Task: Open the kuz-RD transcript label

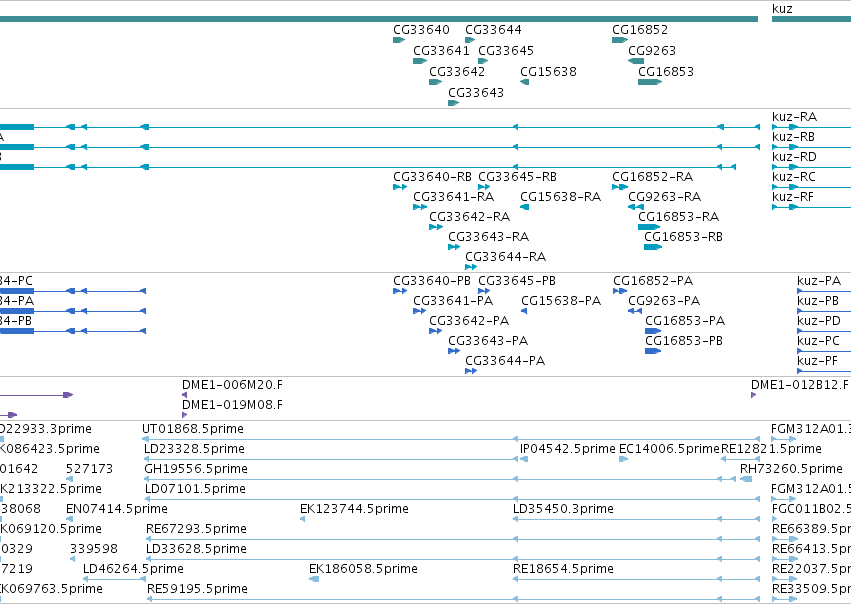Action: (x=795, y=157)
